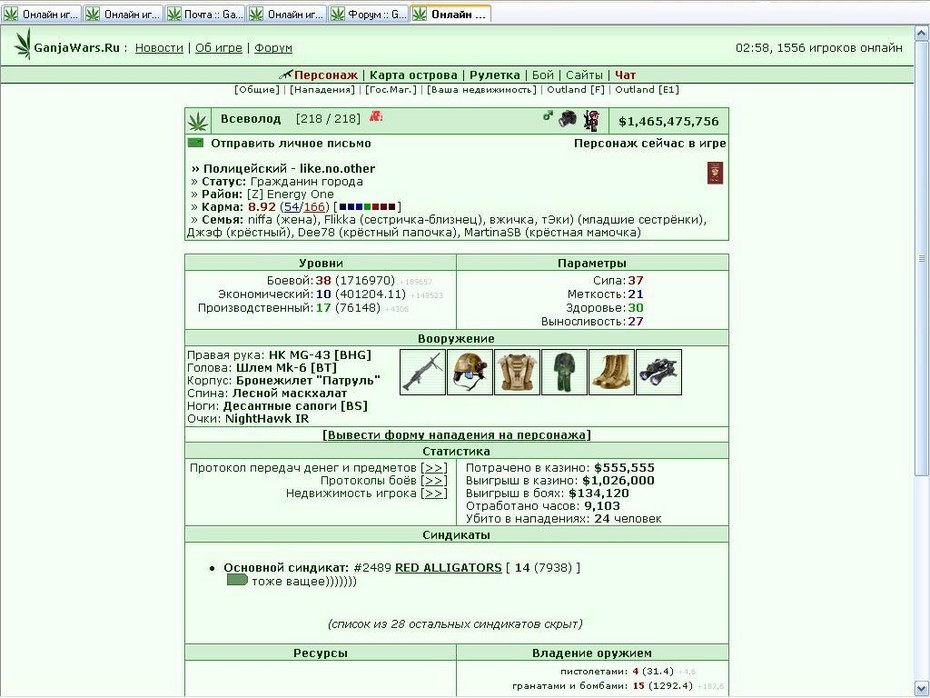This screenshot has height=698, width=930.
Task: Open the Новости link in header
Action: pyautogui.click(x=159, y=48)
